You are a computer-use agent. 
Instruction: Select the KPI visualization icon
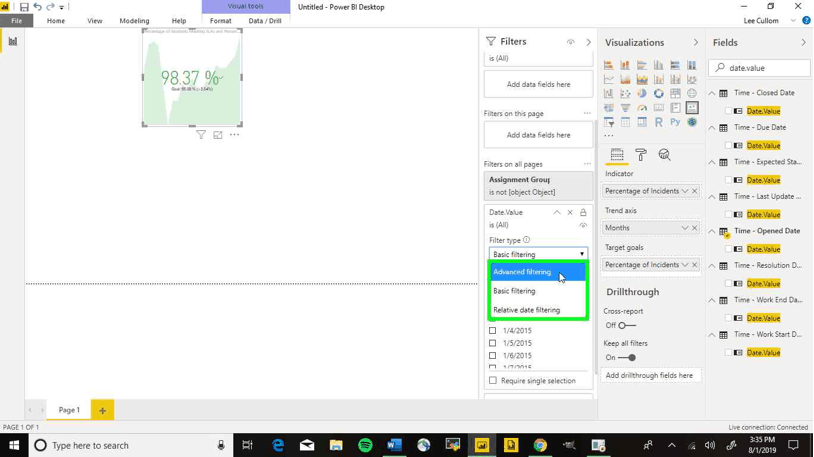(692, 107)
